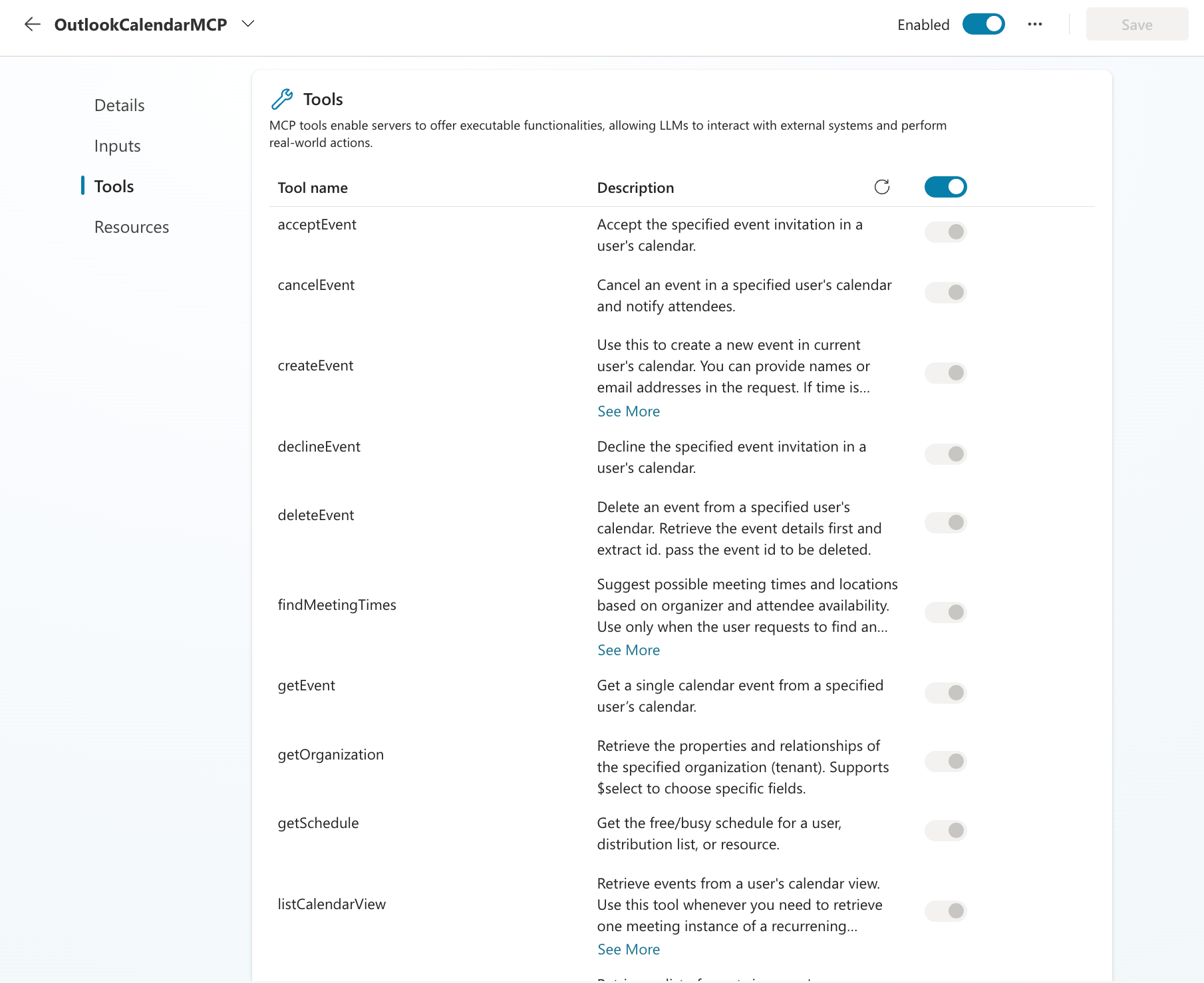Enable findMeetingTimes
The width and height of the screenshot is (1204, 983).
[945, 612]
